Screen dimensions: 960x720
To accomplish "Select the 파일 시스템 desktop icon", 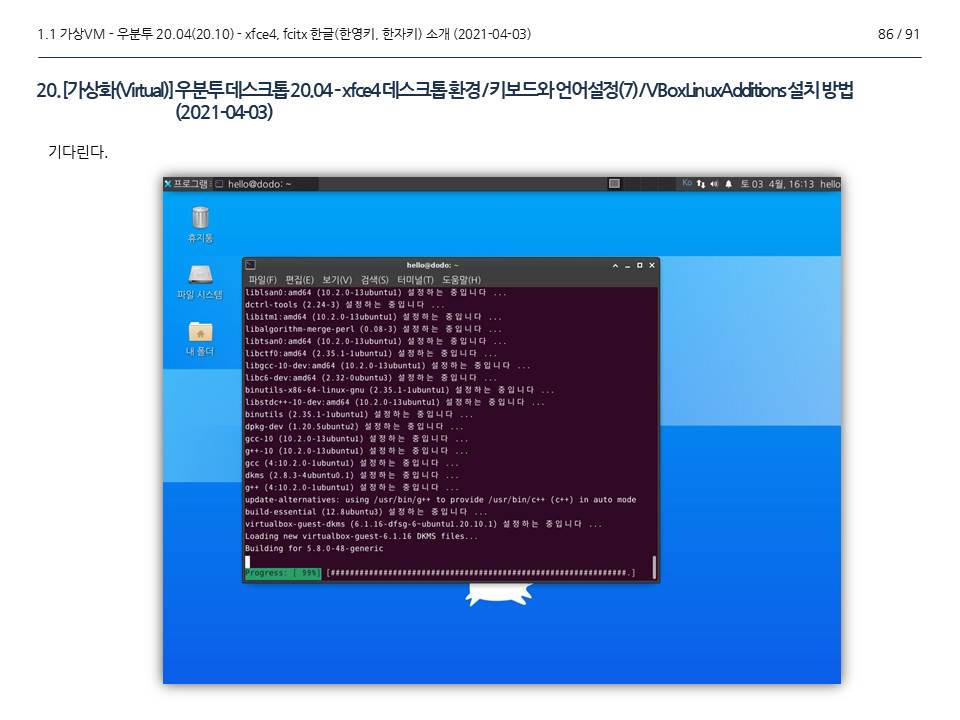I will point(200,282).
